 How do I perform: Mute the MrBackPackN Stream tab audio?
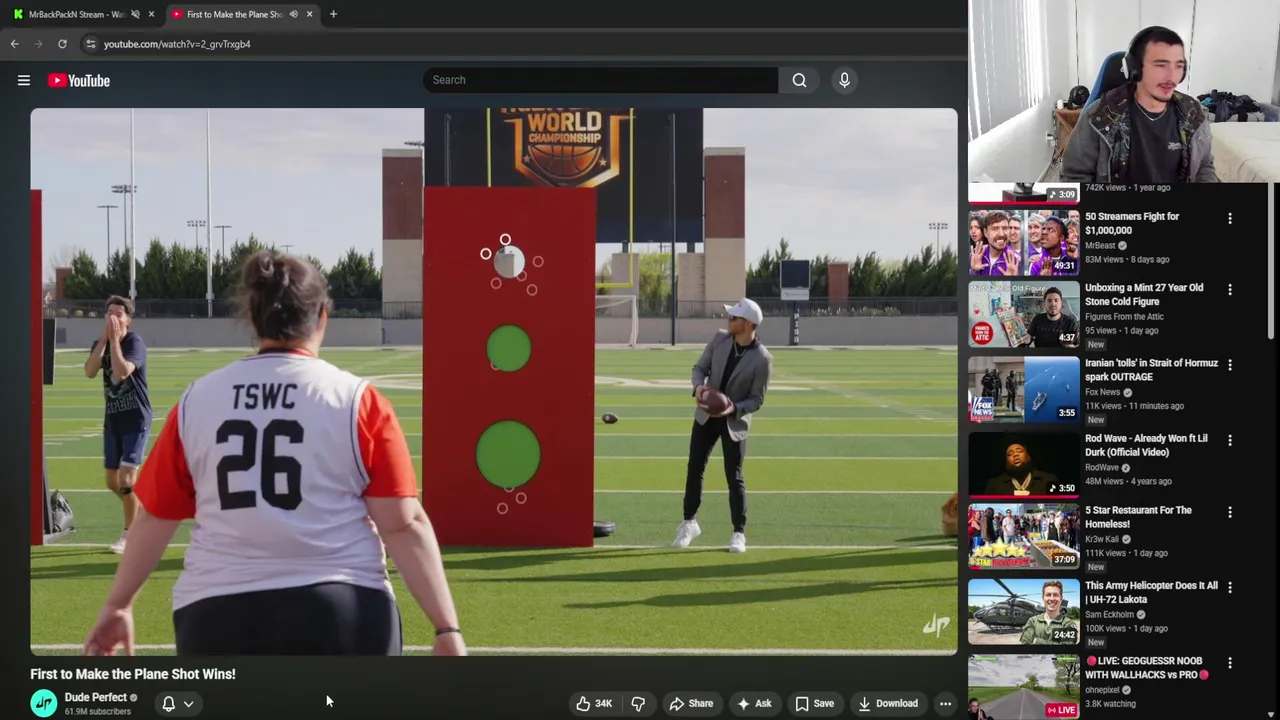click(135, 14)
